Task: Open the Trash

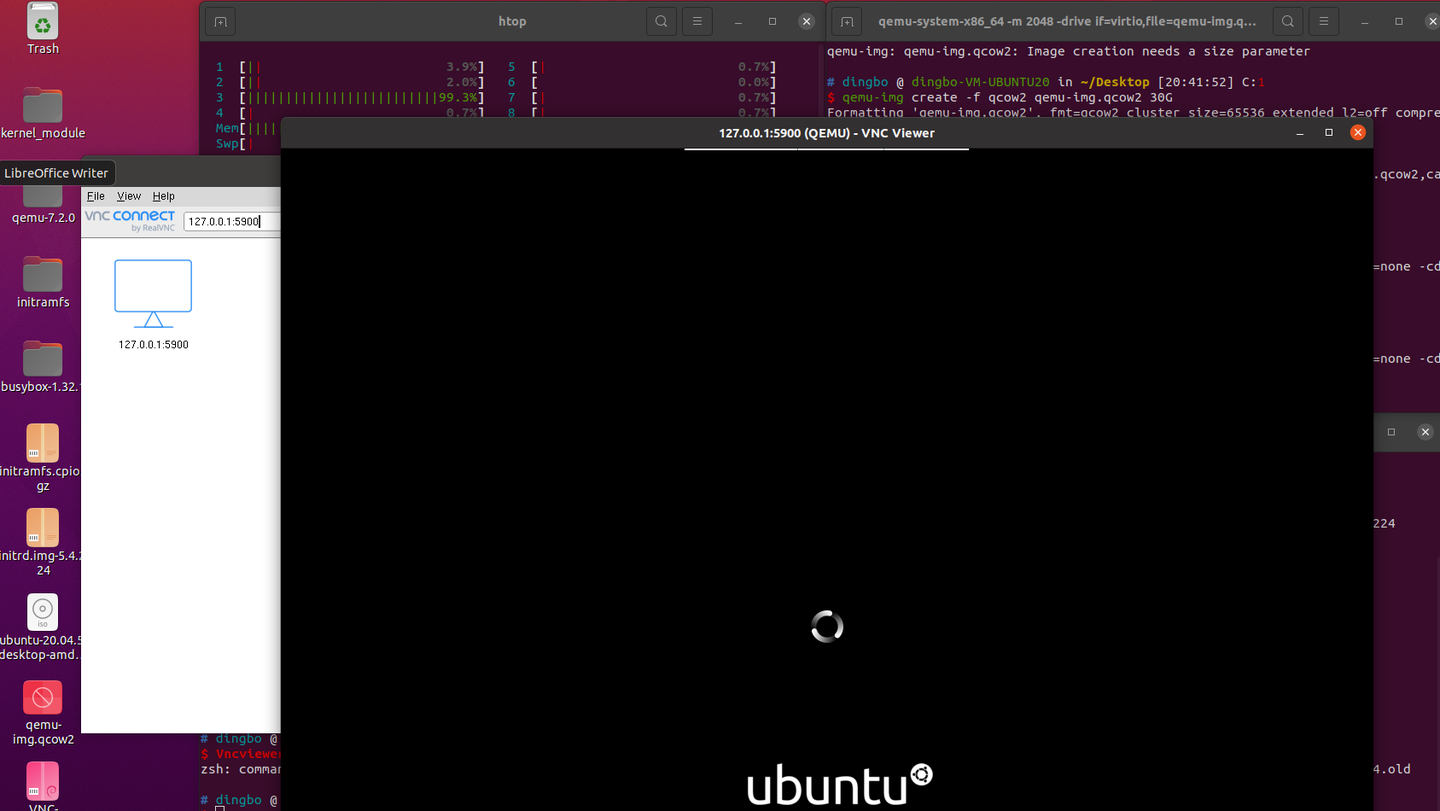Action: tap(42, 20)
